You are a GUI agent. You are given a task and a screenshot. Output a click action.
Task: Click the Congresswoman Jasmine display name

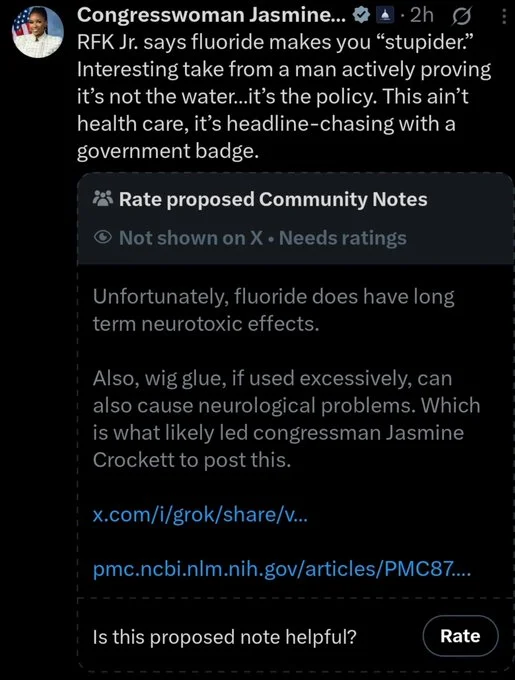pos(212,15)
